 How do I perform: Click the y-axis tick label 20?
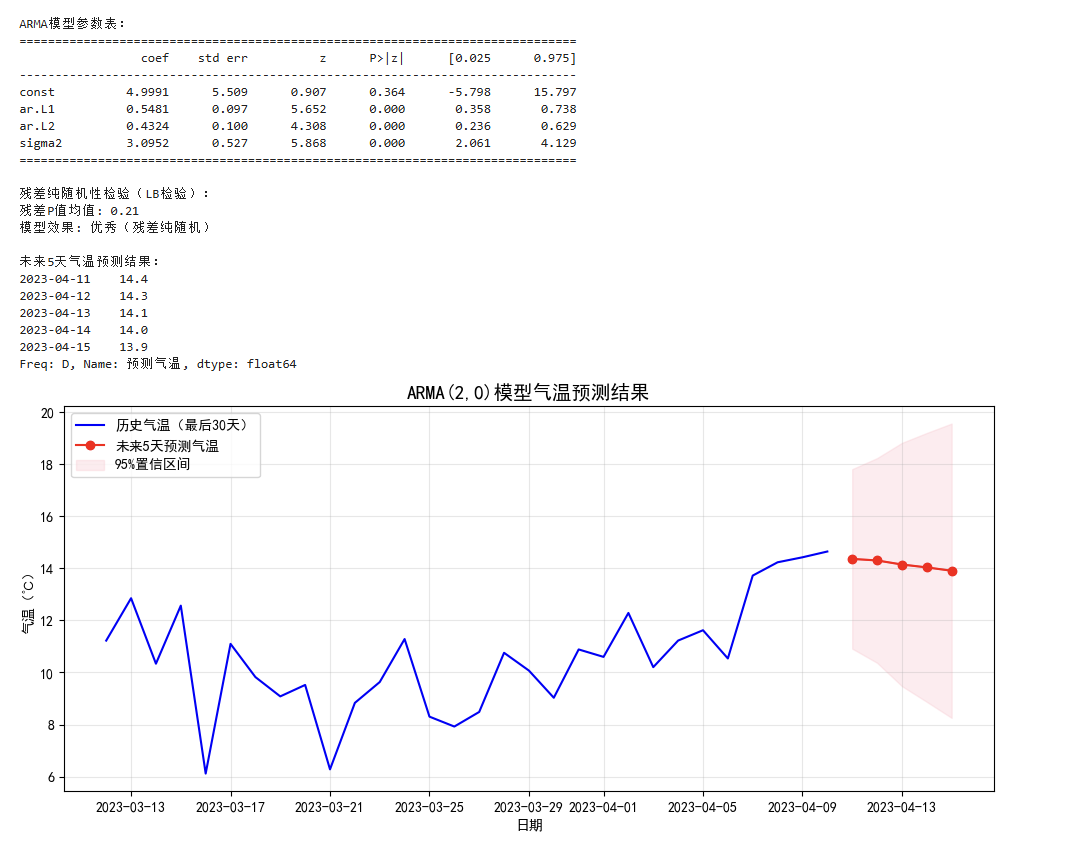tap(47, 413)
